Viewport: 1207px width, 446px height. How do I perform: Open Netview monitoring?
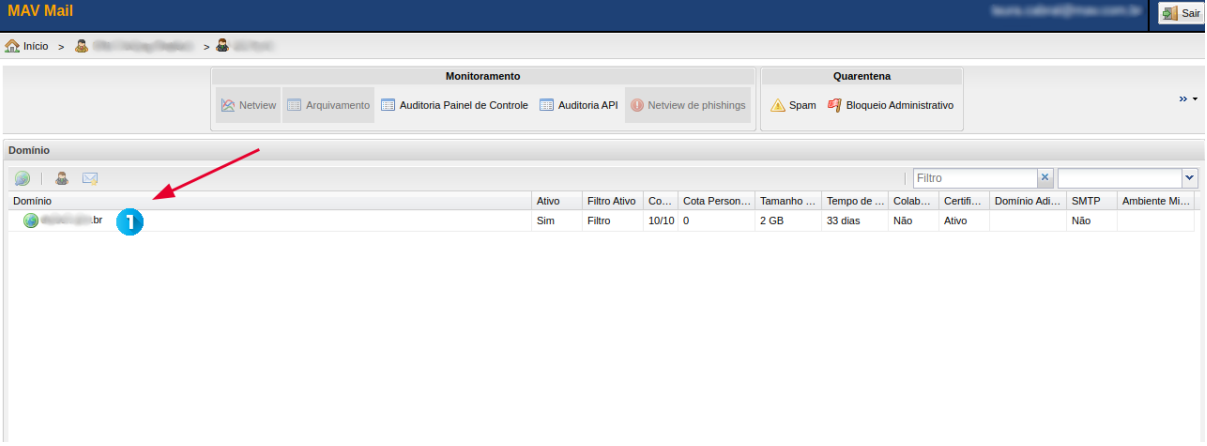pyautogui.click(x=248, y=105)
